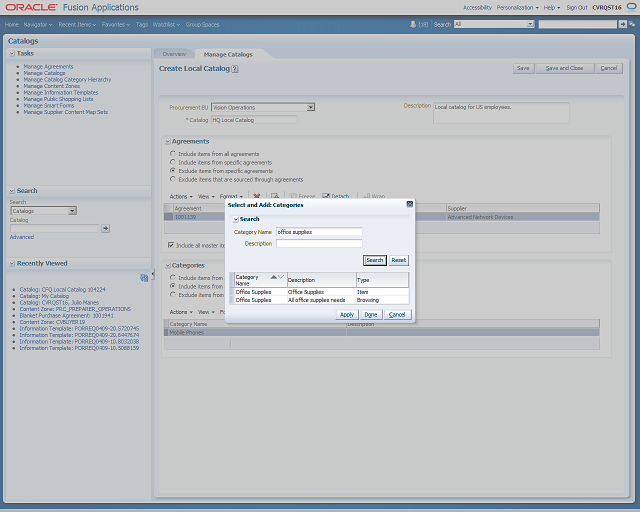Screen dimensions: 640x512
Task: Click the add row icon in Agreements toolbar
Action: (275, 196)
